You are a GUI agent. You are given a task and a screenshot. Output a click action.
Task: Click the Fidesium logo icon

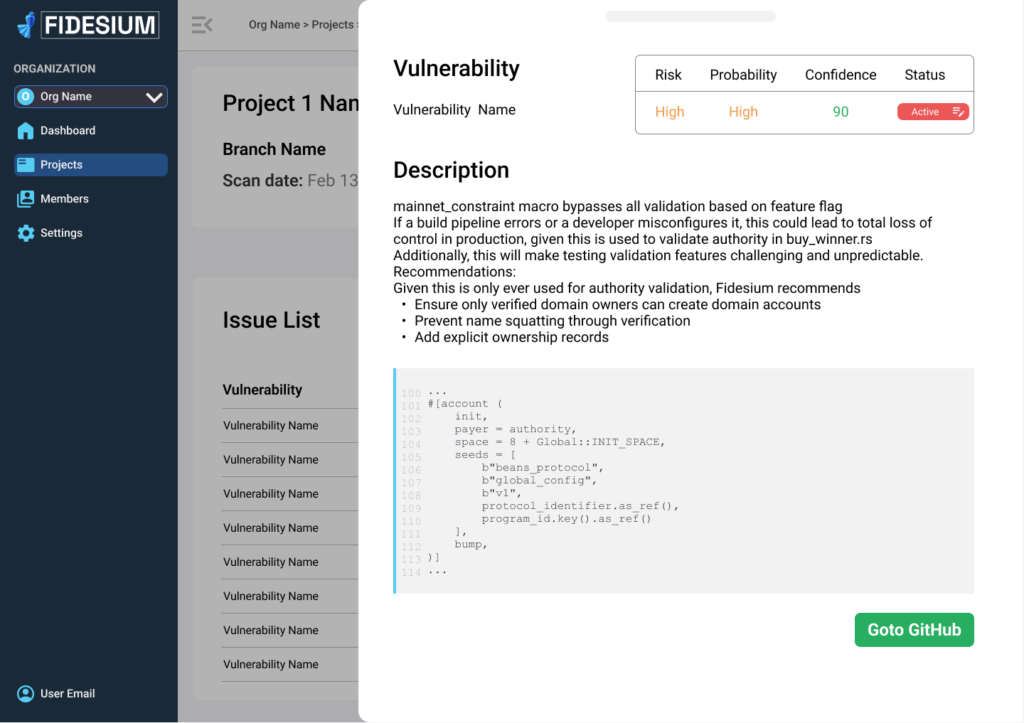[x=26, y=25]
